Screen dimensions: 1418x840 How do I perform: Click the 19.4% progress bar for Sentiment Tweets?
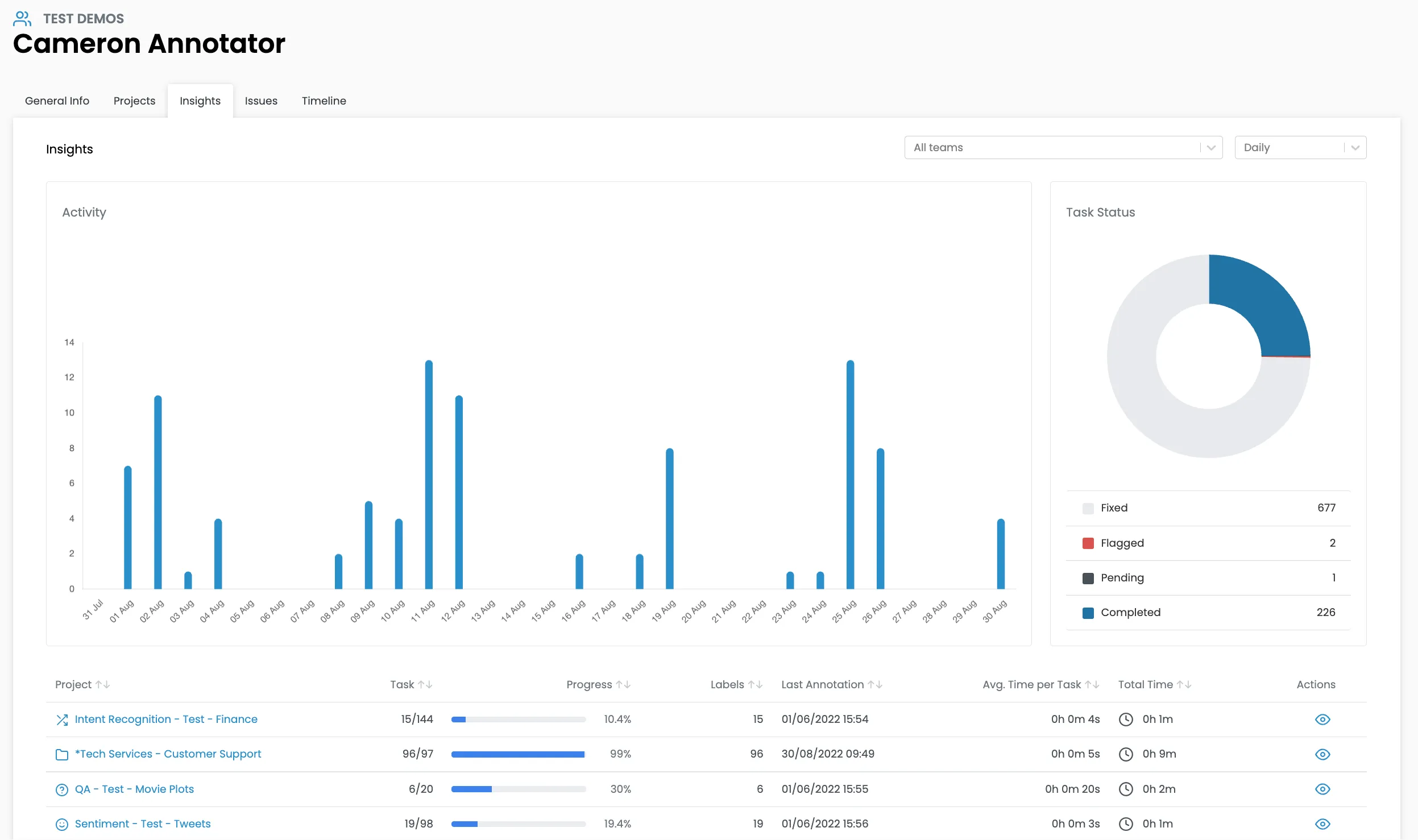pos(519,824)
